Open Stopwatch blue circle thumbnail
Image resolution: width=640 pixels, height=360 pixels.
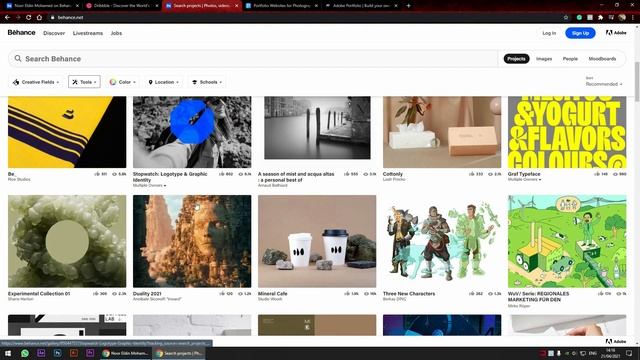[x=192, y=132]
